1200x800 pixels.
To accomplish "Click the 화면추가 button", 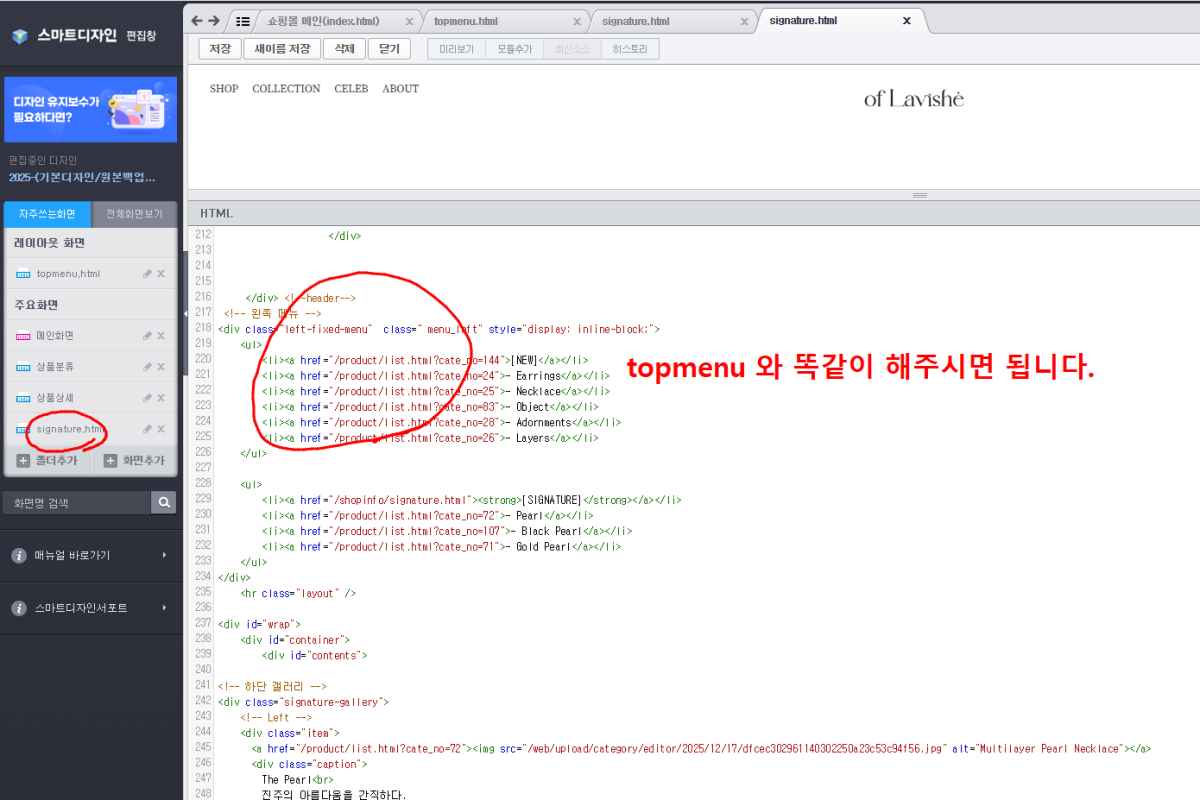I will click(x=135, y=461).
